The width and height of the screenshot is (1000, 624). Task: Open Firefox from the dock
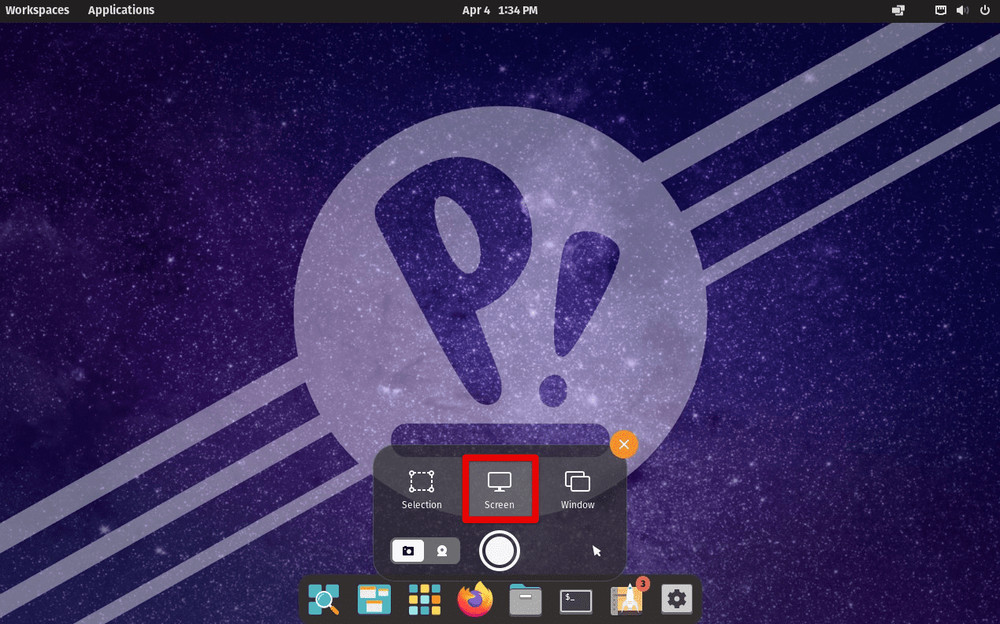[x=474, y=600]
